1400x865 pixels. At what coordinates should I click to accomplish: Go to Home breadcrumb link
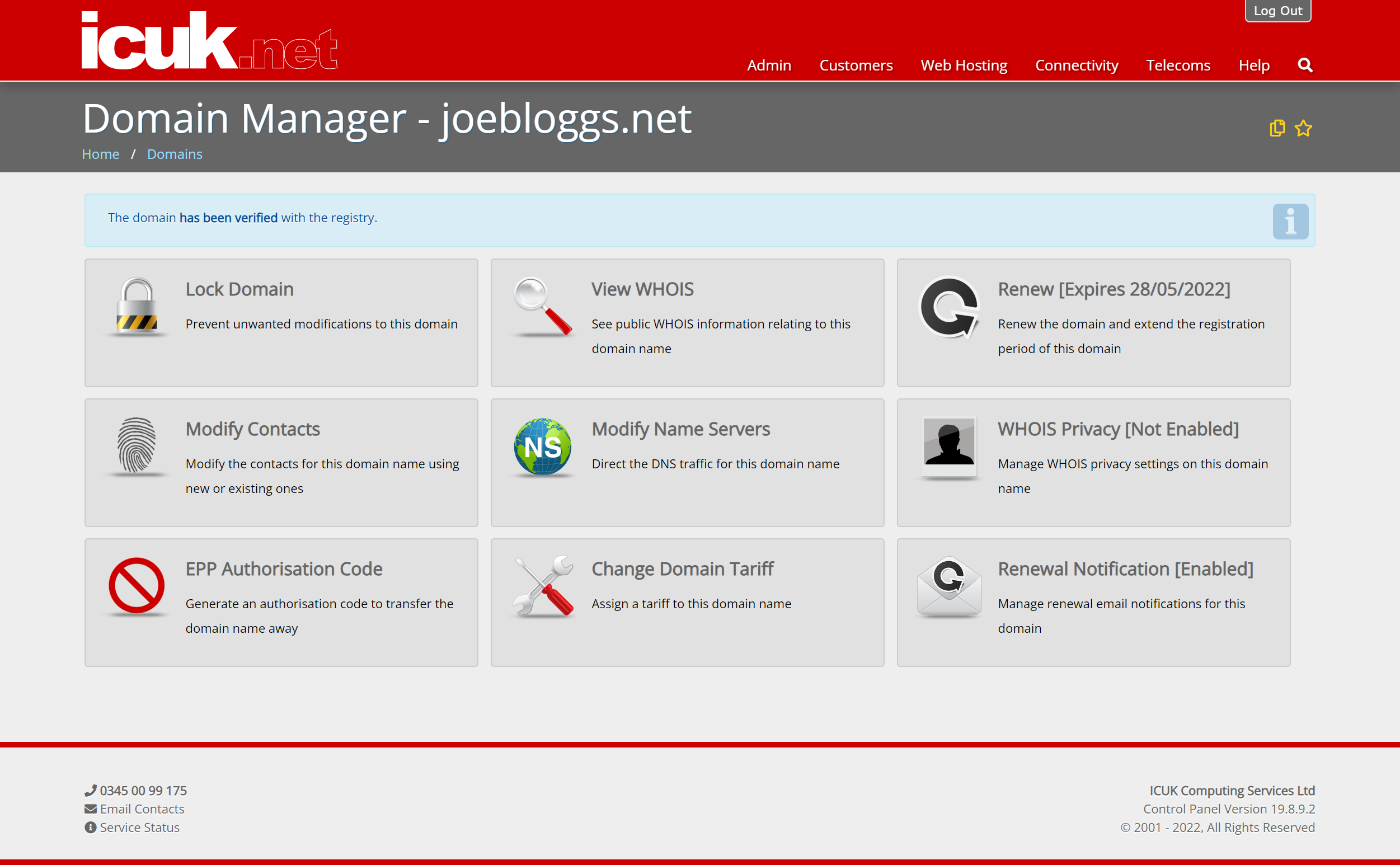(101, 154)
